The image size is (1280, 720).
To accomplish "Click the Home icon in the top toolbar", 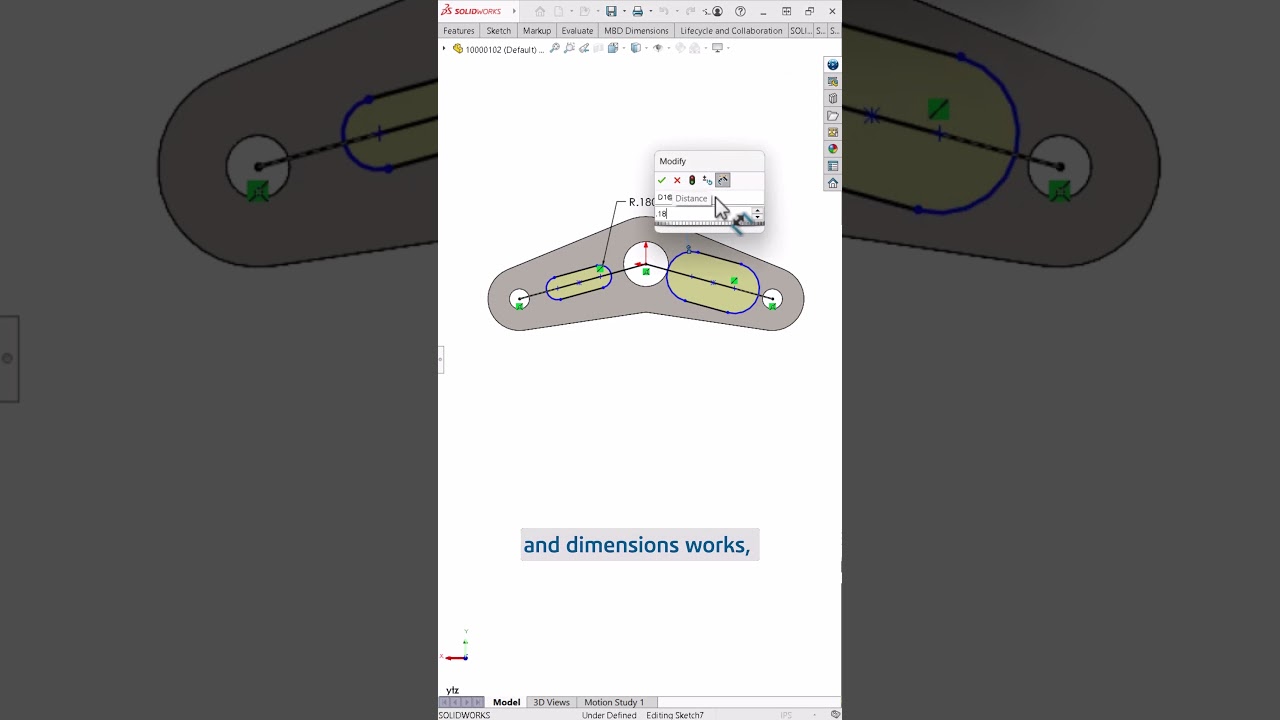I will (x=540, y=11).
